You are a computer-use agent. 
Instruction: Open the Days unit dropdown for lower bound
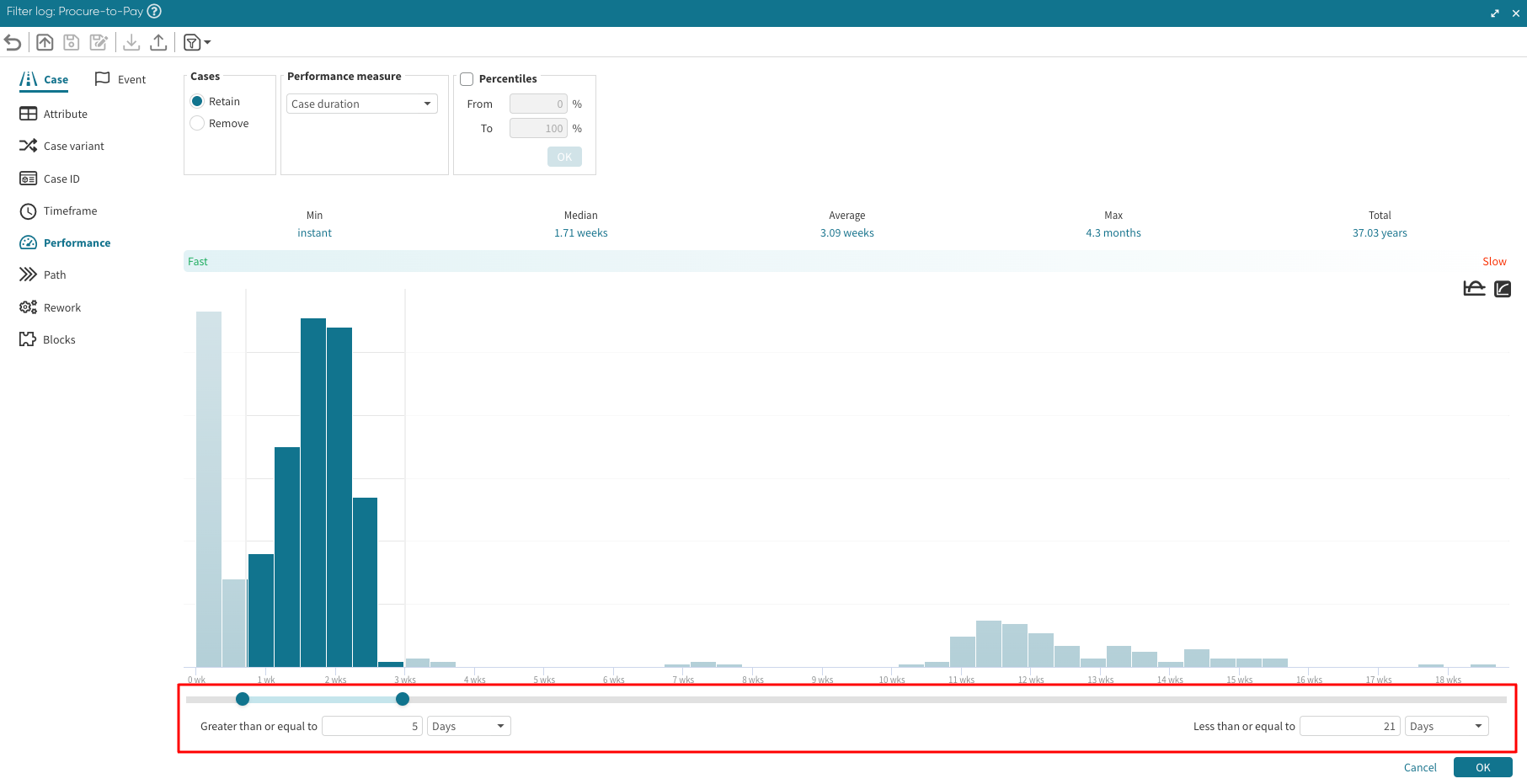468,726
